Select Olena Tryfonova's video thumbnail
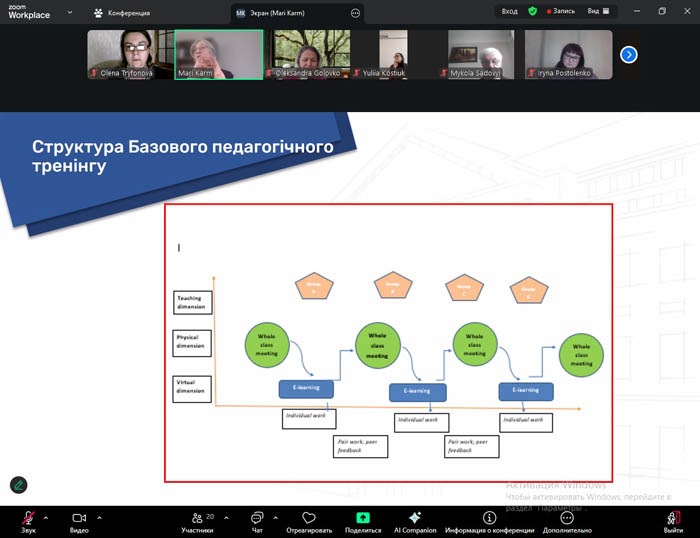The height and width of the screenshot is (538, 700). pos(130,54)
